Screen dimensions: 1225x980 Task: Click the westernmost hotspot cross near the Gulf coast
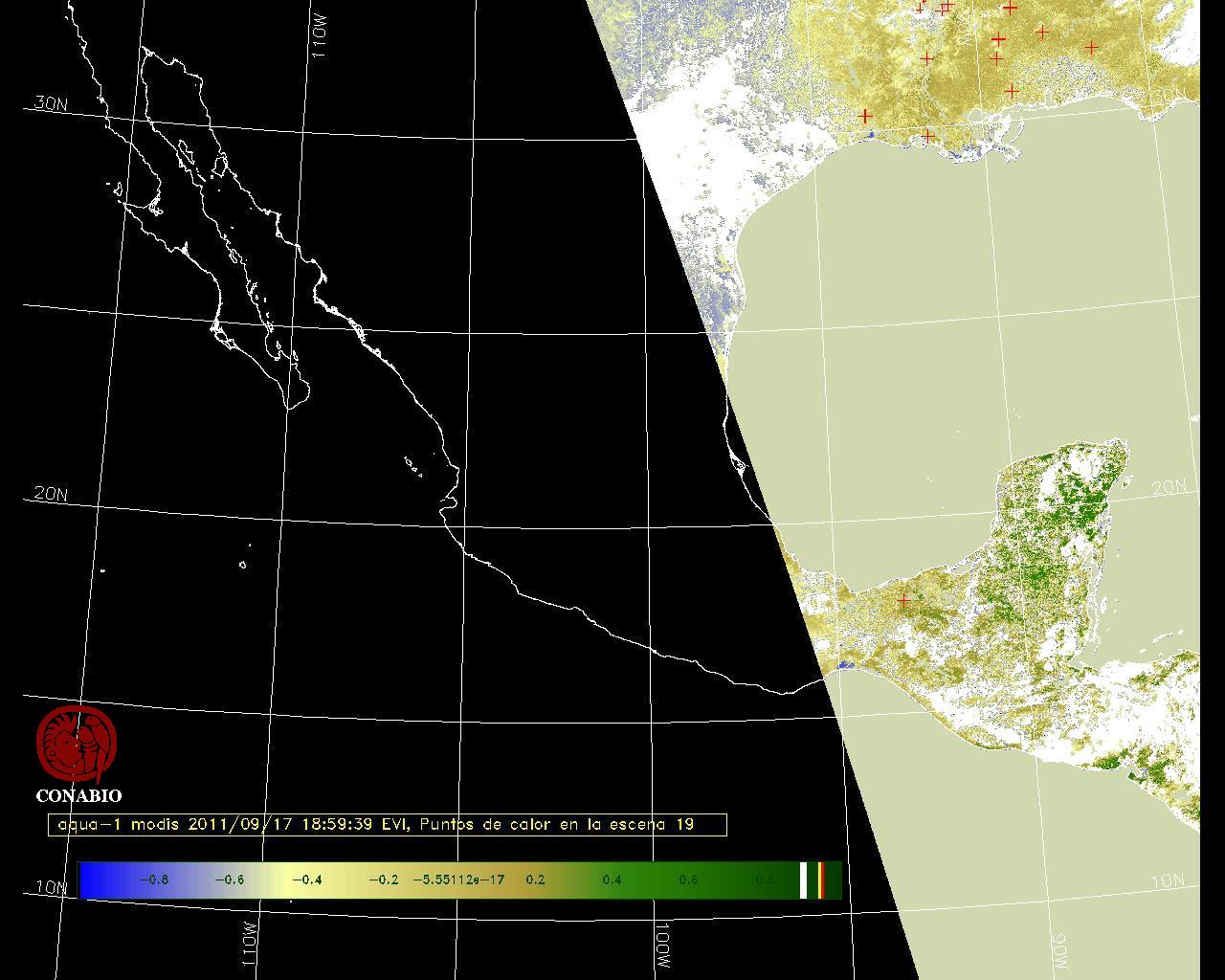click(x=865, y=116)
